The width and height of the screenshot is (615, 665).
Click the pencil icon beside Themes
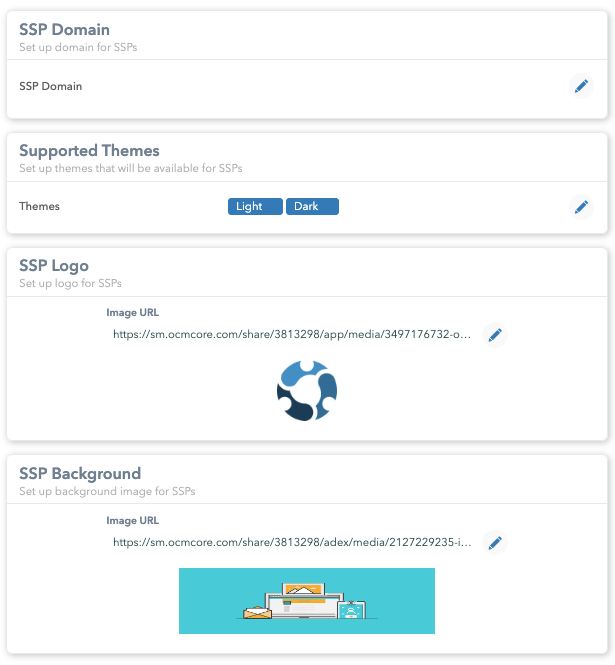581,207
